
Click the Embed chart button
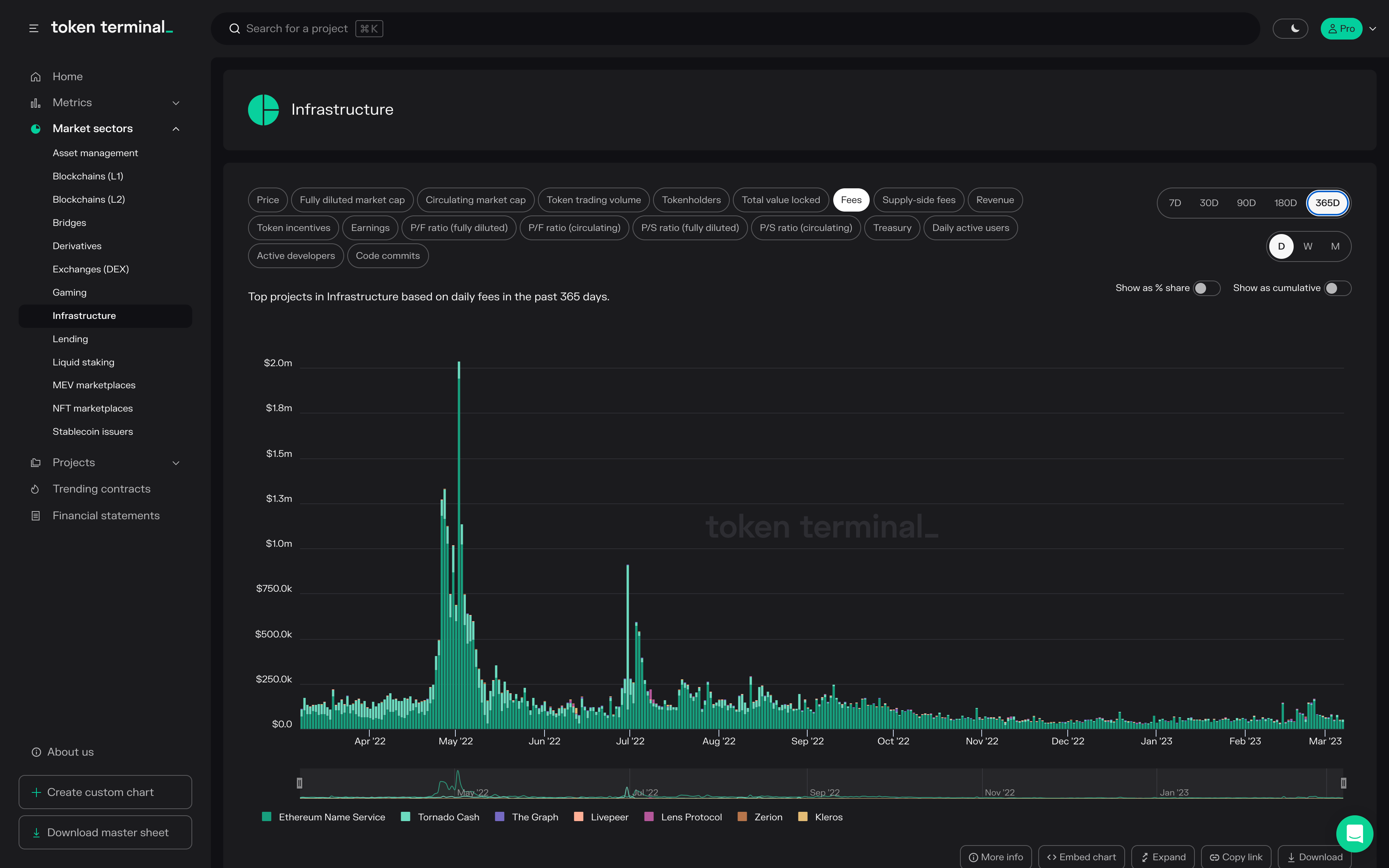[1081, 857]
